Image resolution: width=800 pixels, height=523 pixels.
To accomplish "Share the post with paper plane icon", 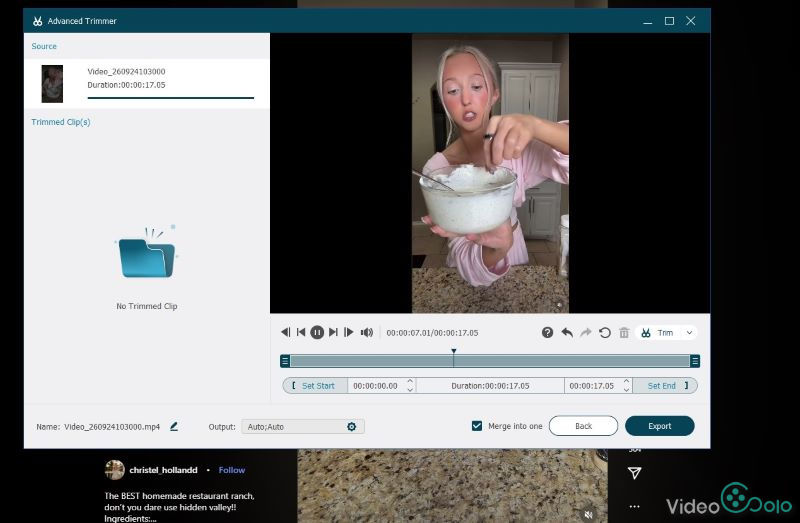I will pos(634,473).
